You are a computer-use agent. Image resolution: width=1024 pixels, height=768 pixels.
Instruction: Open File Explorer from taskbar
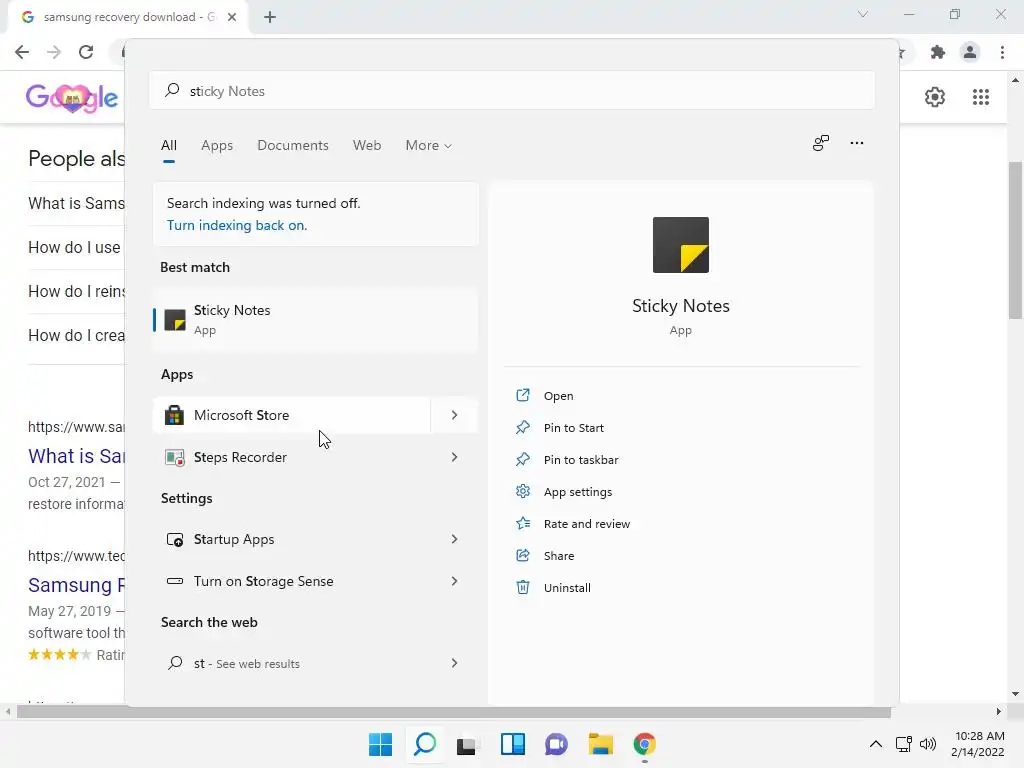pyautogui.click(x=600, y=744)
